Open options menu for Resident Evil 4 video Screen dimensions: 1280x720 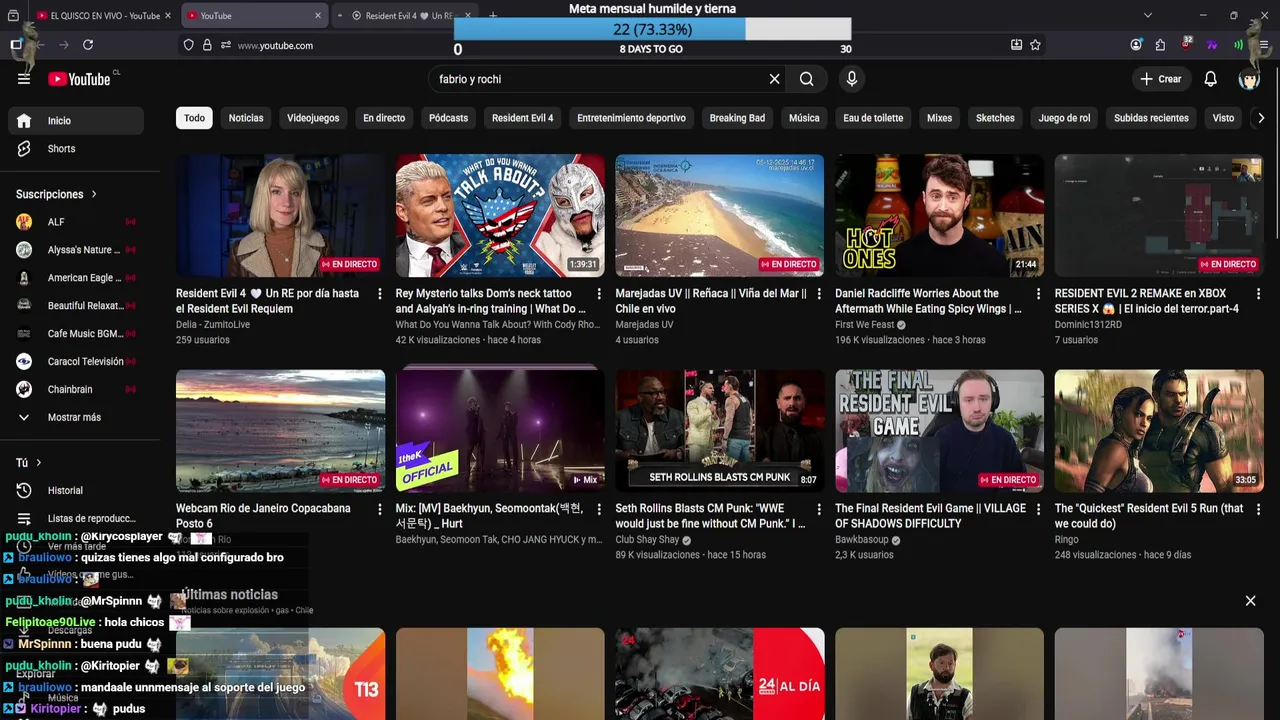pyautogui.click(x=379, y=294)
